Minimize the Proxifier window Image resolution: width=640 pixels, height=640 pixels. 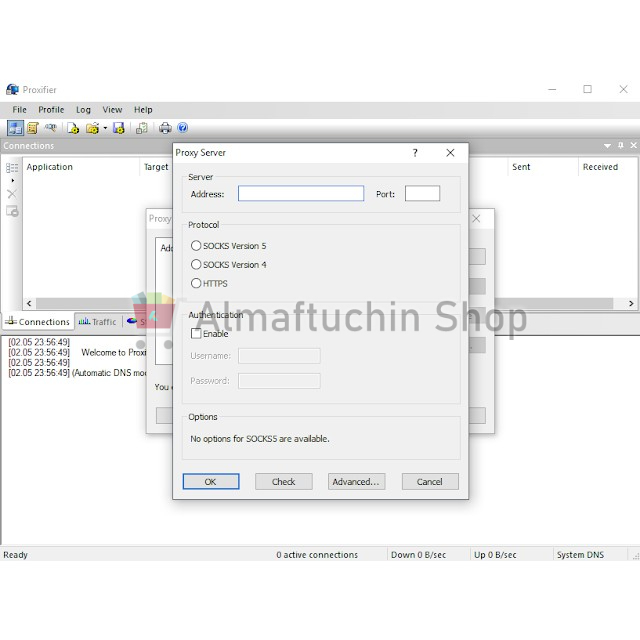(552, 89)
